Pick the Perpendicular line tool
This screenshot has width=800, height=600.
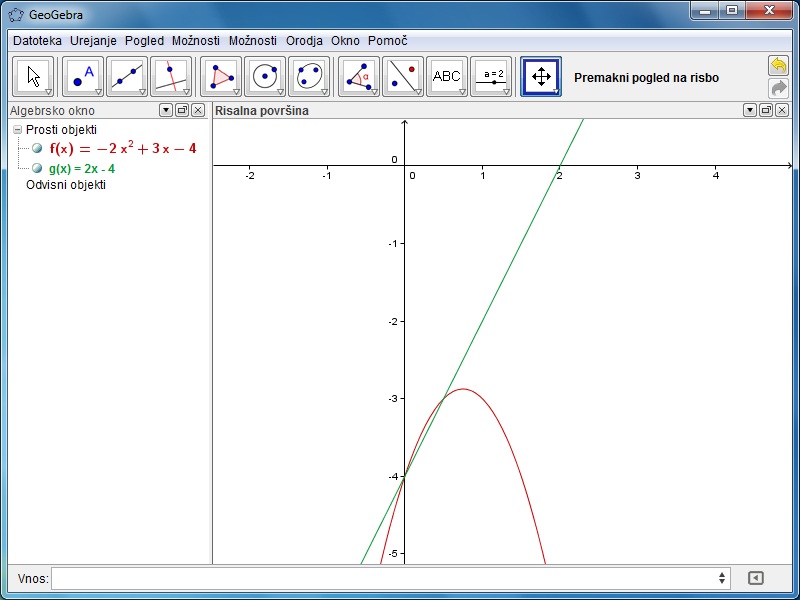click(171, 77)
